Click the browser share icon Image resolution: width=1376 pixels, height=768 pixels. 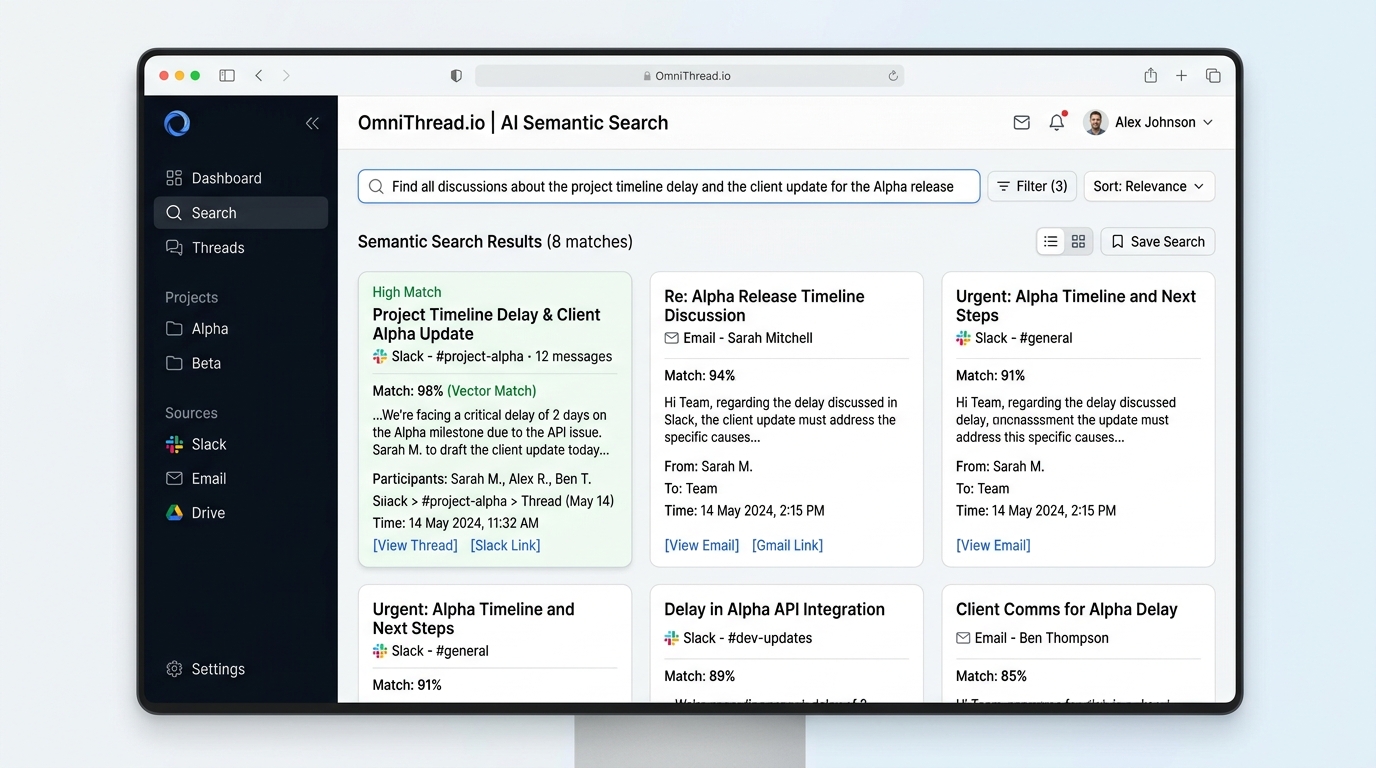click(1151, 76)
